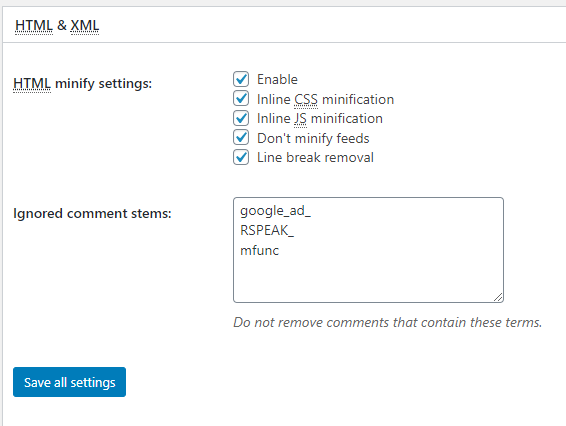Click the Don't minify feeds label text
This screenshot has height=426, width=566.
pos(313,138)
